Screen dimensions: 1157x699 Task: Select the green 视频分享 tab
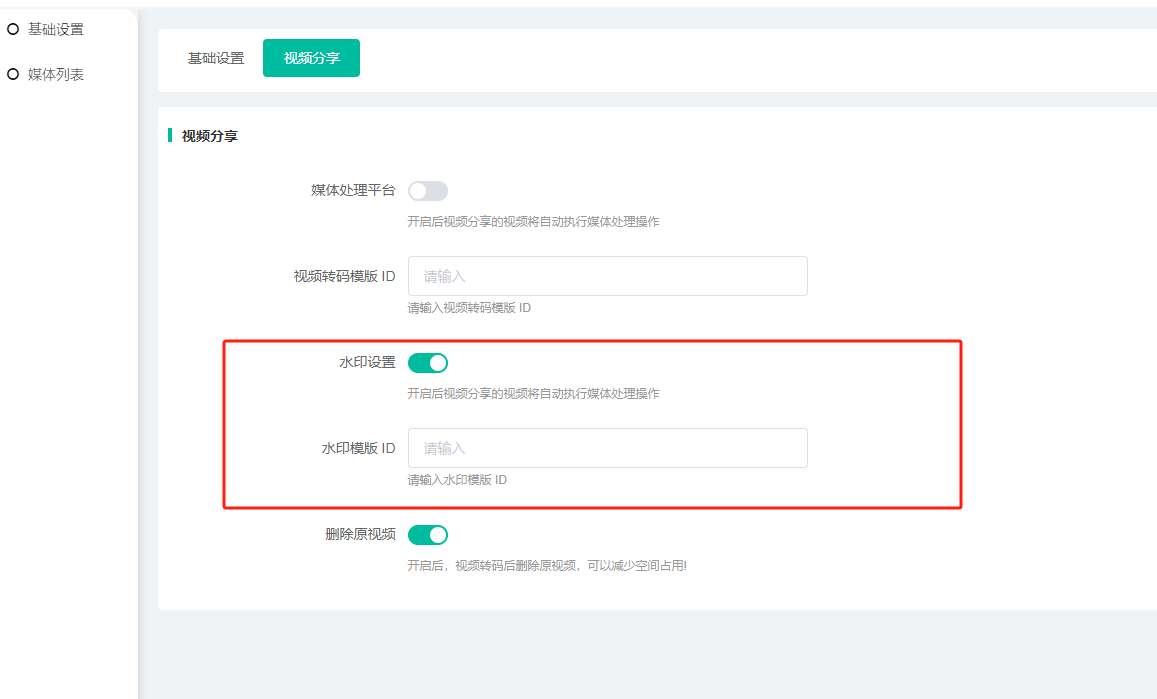tap(311, 58)
